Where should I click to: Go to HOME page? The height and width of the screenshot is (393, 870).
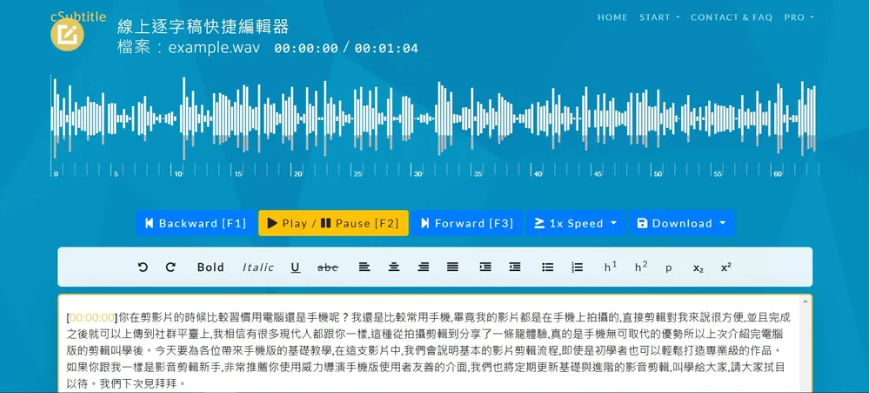[x=612, y=17]
